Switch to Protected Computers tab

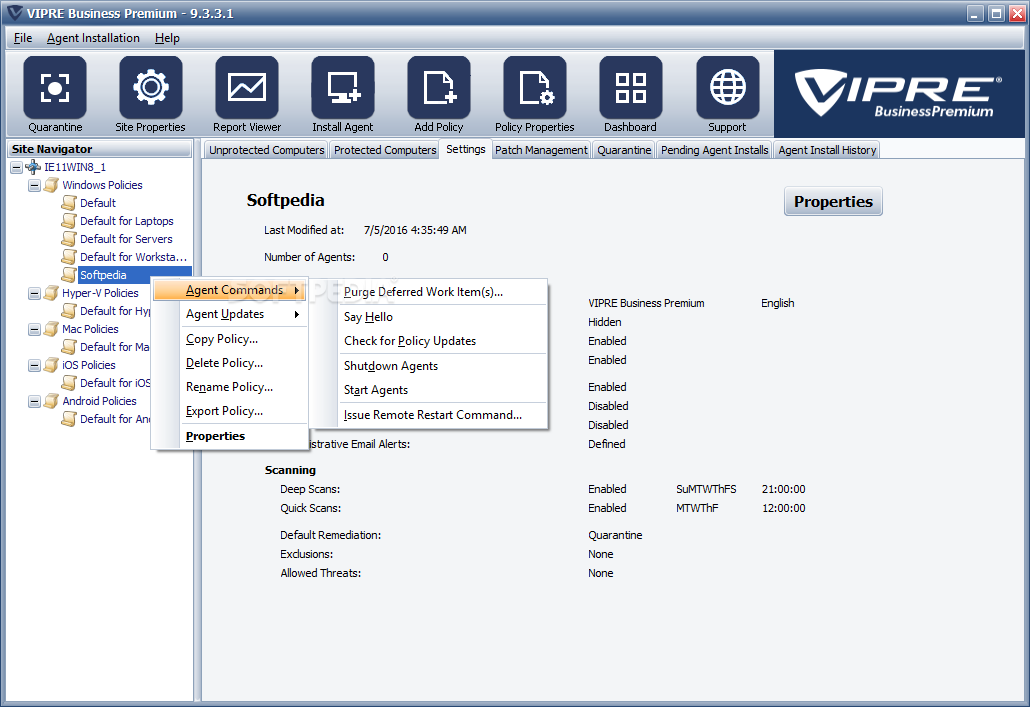385,150
